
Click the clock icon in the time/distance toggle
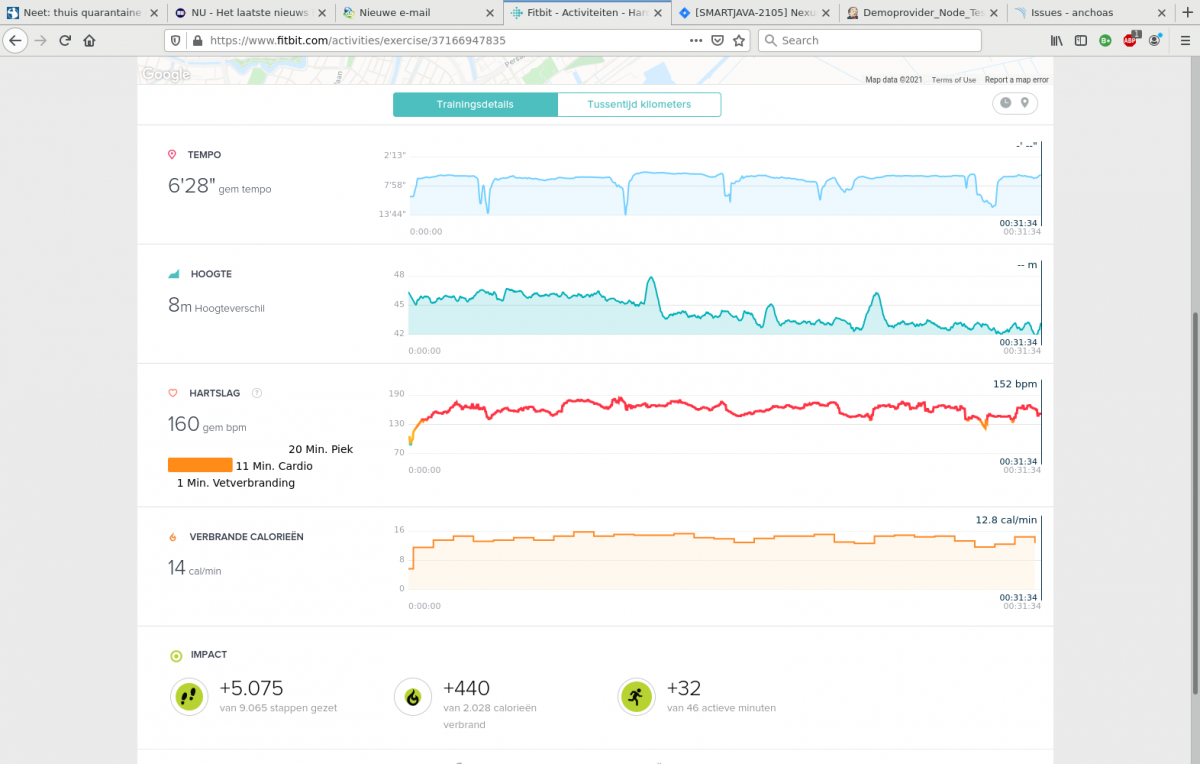pyautogui.click(x=1005, y=103)
